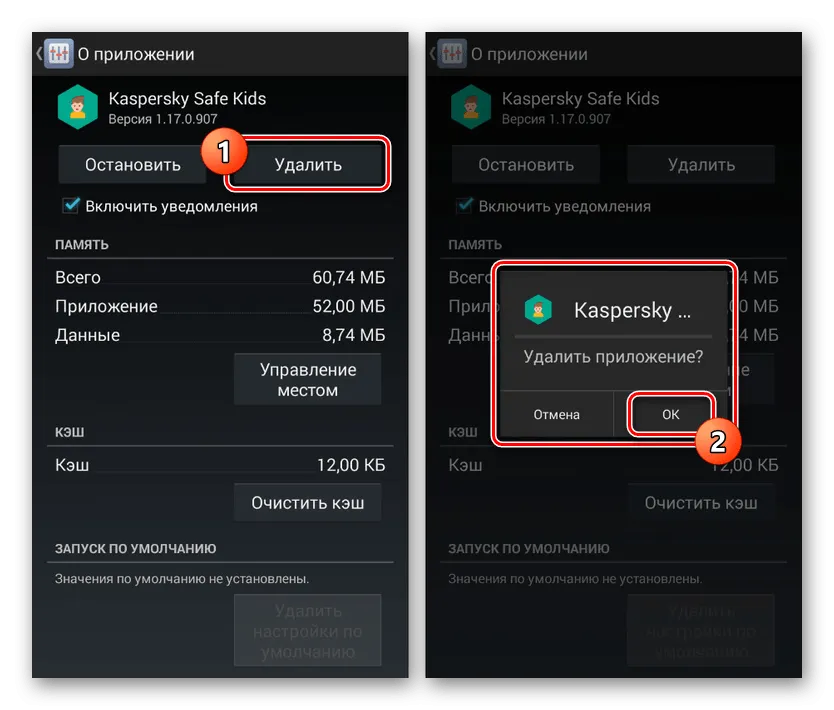
Task: Tap 'ПАМЯТЬ' section header on right screen
Action: (475, 245)
